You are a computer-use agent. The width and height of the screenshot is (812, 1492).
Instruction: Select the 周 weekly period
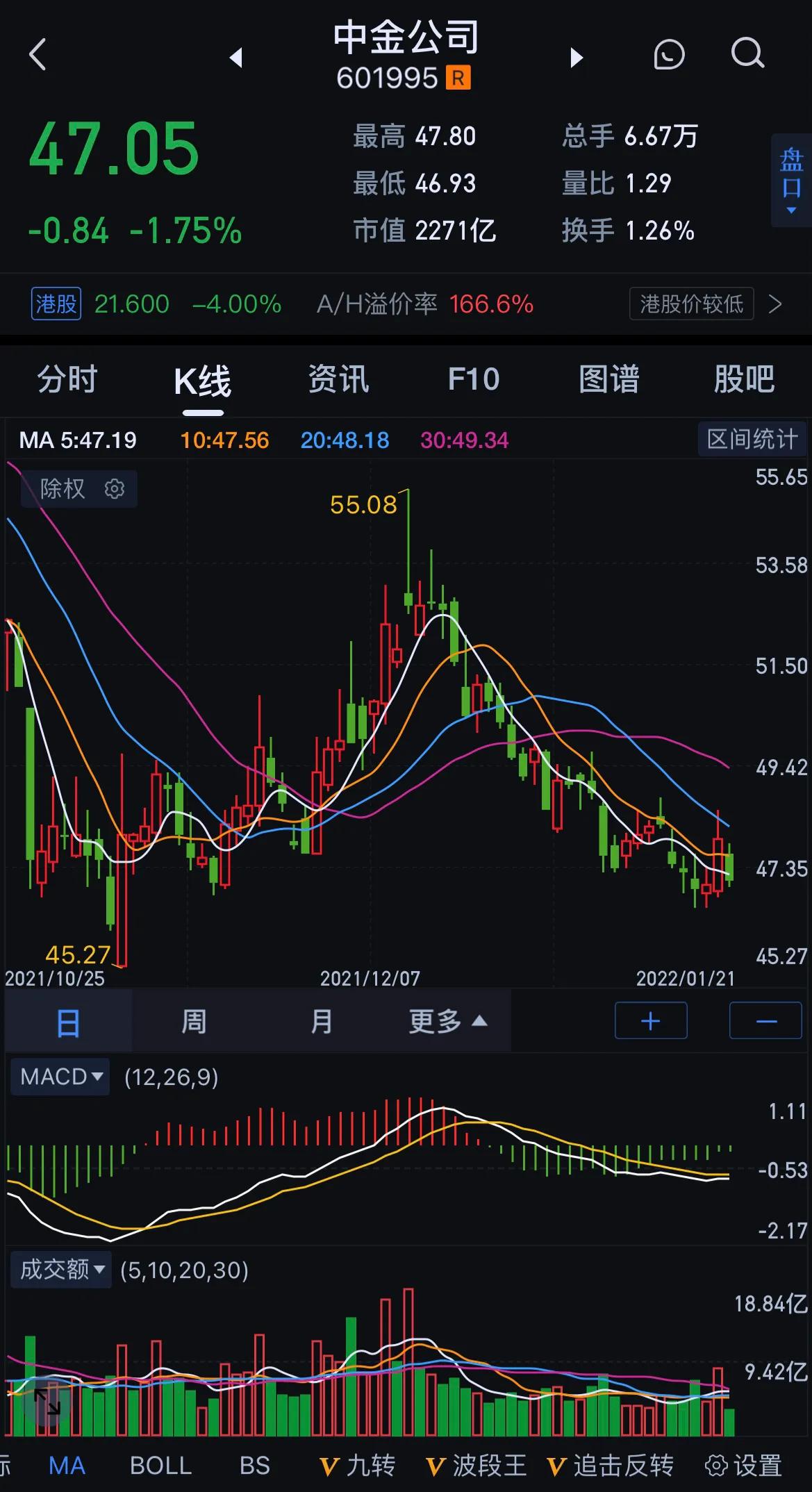194,1022
